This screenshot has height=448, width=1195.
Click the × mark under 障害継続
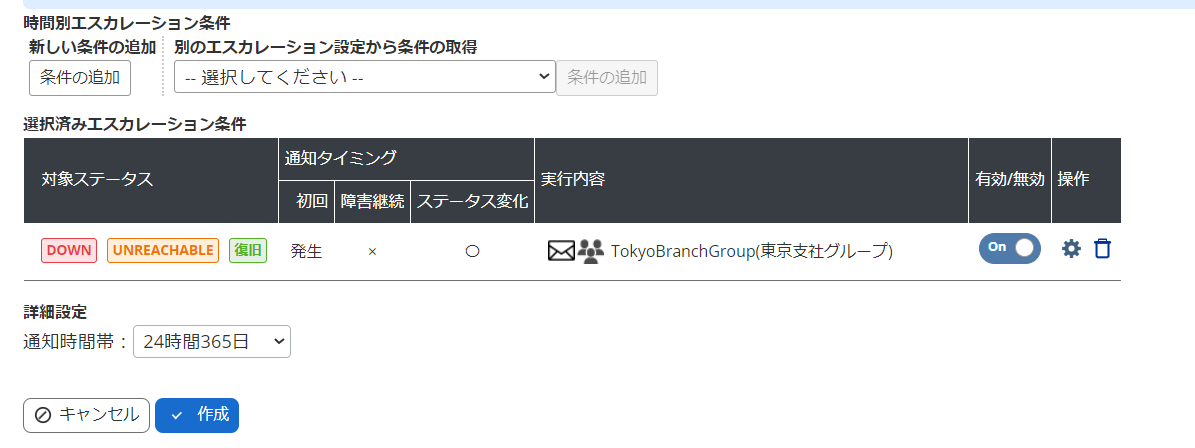coord(372,252)
